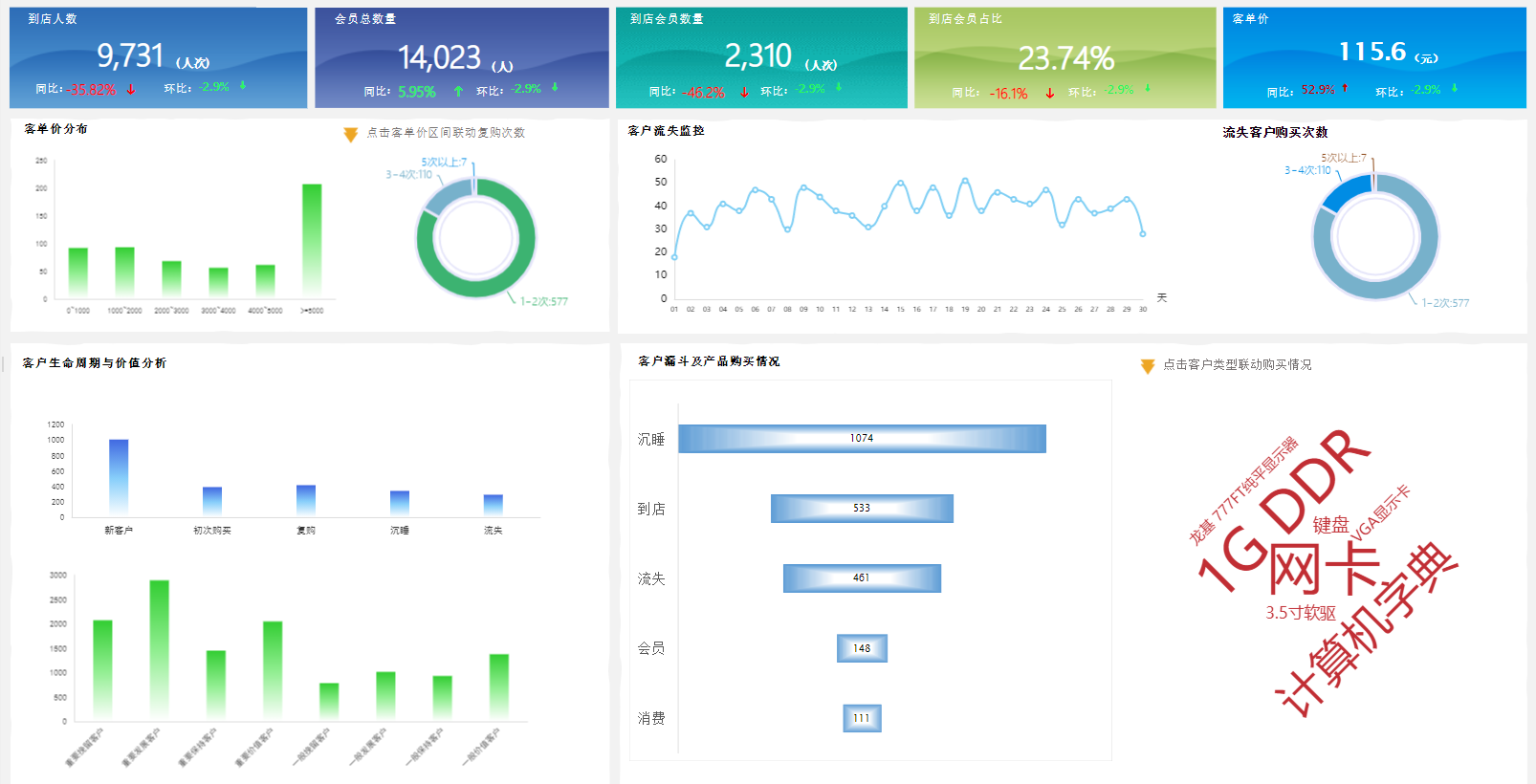The height and width of the screenshot is (784, 1536).
Task: Open the 会员总数量 14,023 KPI value
Action: [x=440, y=57]
